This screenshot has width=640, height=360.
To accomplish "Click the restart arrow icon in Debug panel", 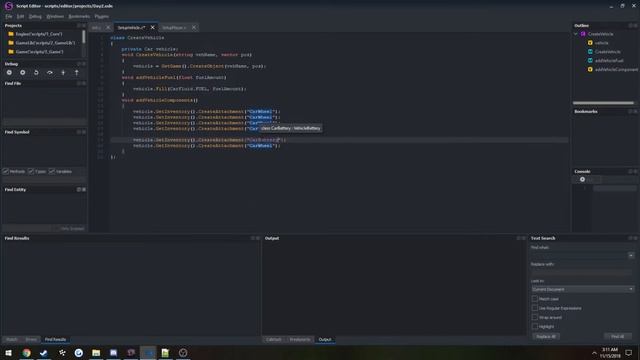I will [36, 72].
